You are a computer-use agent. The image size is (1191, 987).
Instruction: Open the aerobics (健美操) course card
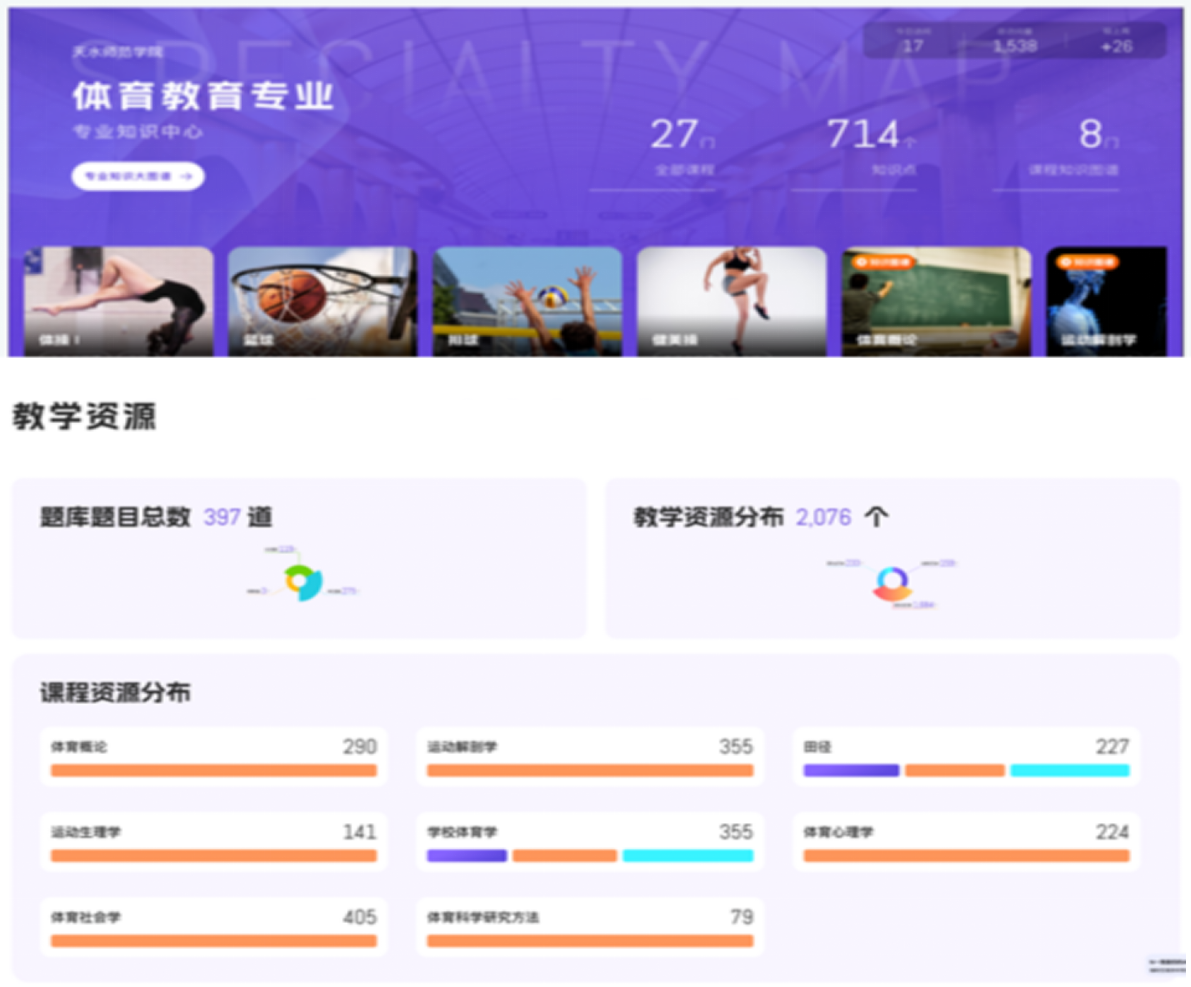tap(731, 300)
